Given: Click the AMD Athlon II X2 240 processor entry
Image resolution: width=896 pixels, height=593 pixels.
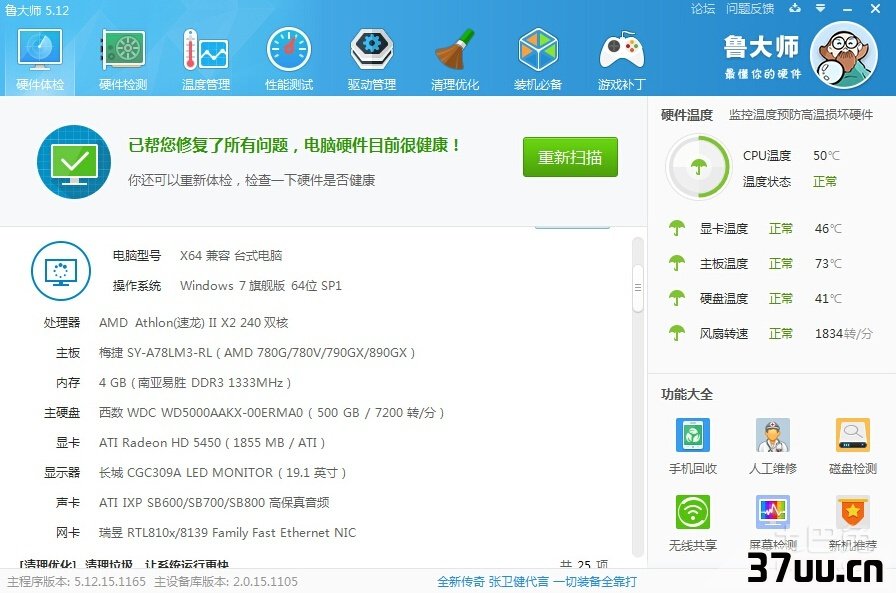Looking at the screenshot, I should point(193,323).
